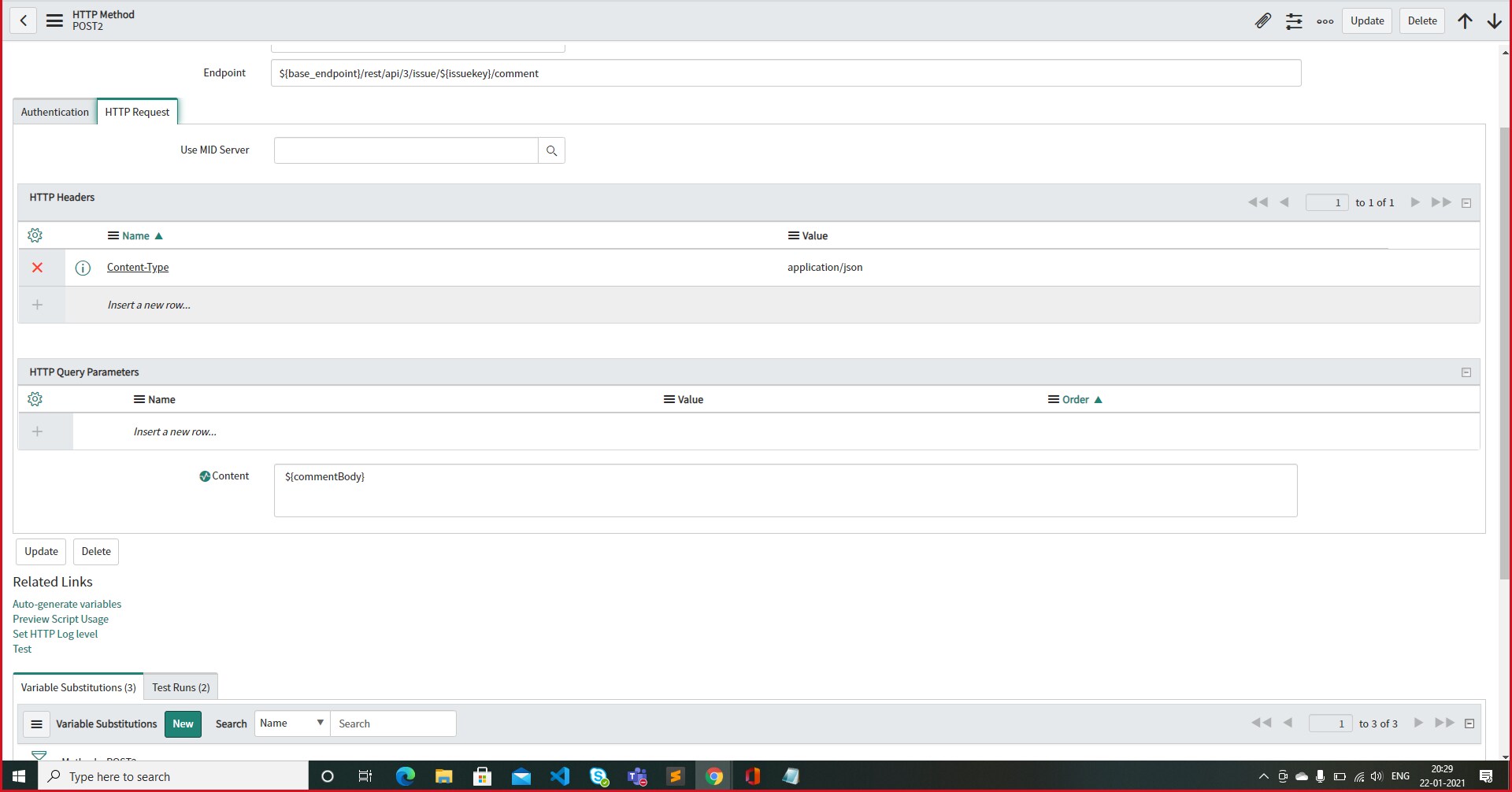Click the Test related link
This screenshot has height=792, width=1512.
[x=22, y=649]
